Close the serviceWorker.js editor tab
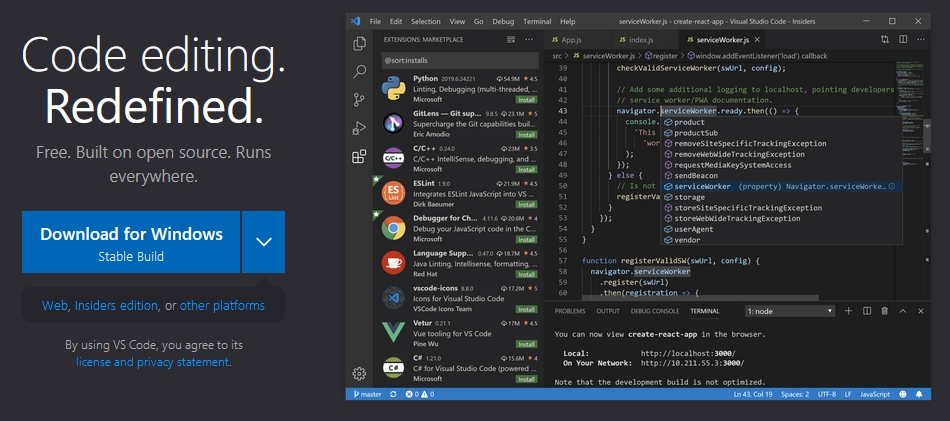The image size is (950, 421). pos(757,40)
